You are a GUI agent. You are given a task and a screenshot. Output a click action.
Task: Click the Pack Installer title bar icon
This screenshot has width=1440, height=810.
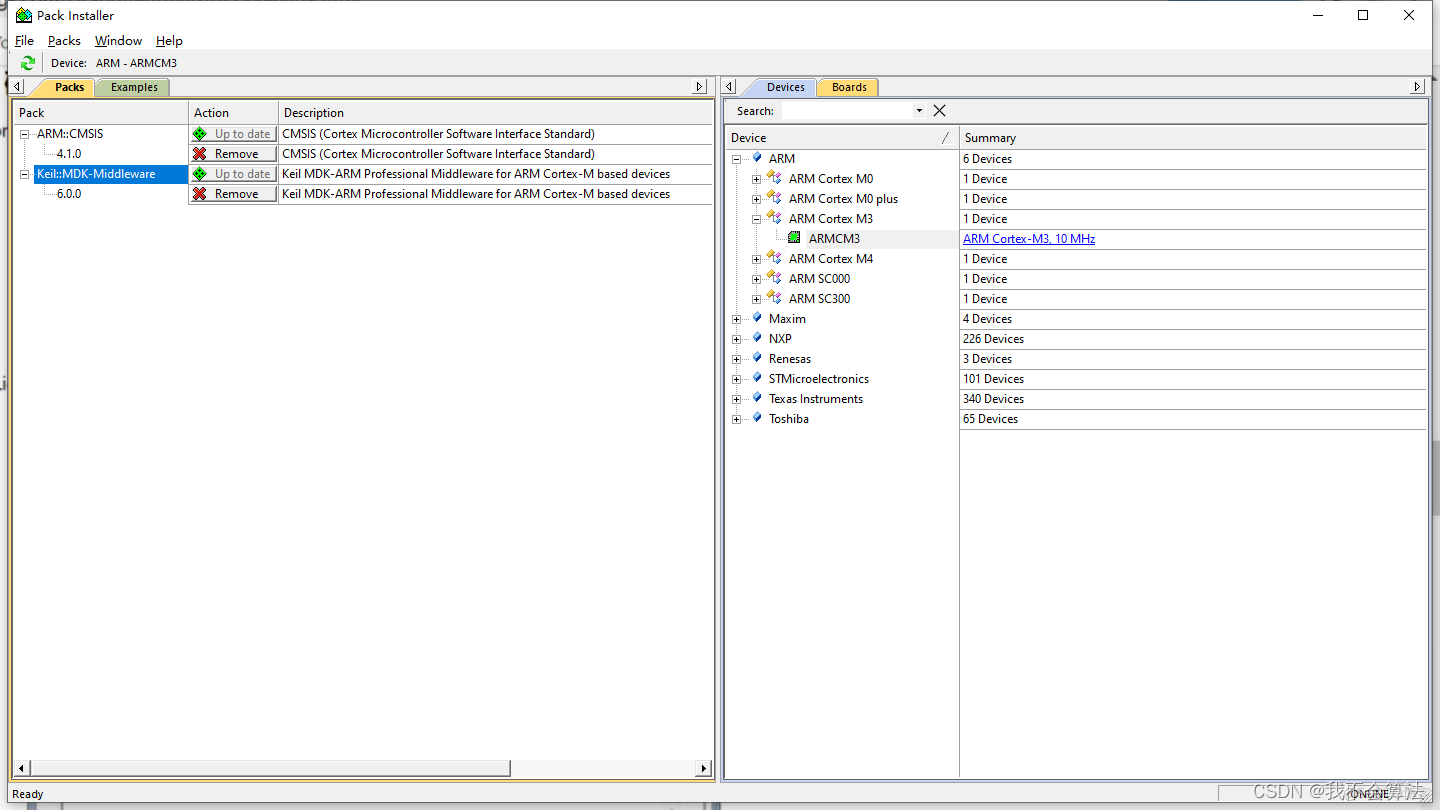[24, 15]
